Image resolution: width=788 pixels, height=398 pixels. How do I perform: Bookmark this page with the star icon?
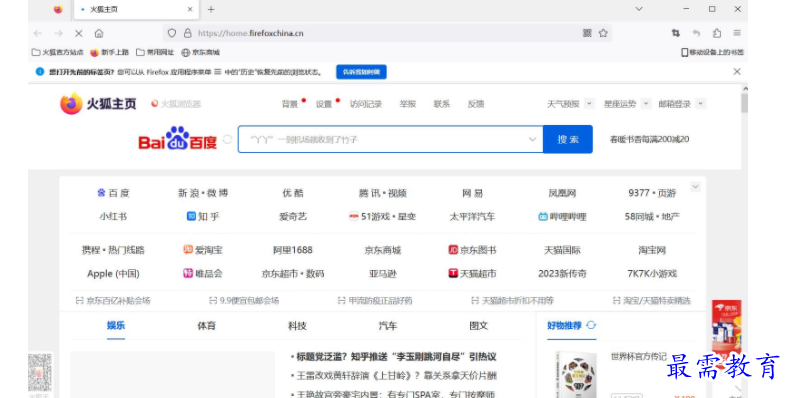603,33
